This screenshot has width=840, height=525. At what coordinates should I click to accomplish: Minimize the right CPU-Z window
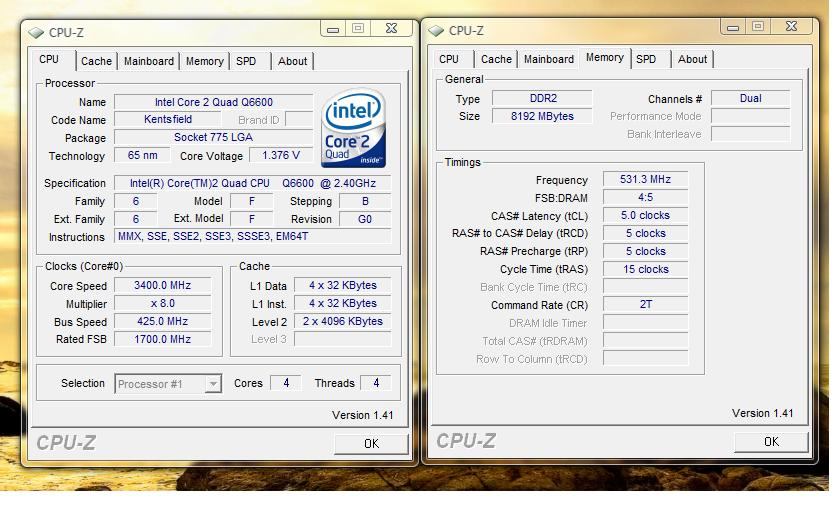click(x=733, y=27)
